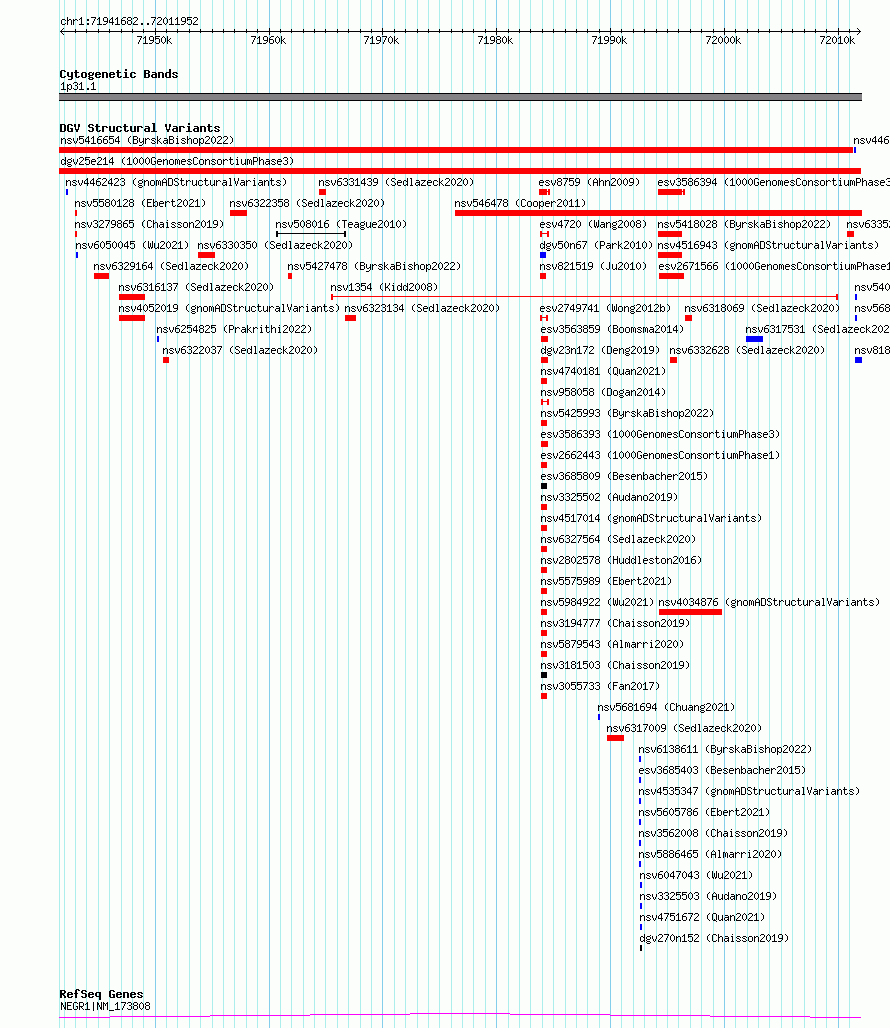Open esv3685809 (Besenbacher2015) variant

[624, 476]
